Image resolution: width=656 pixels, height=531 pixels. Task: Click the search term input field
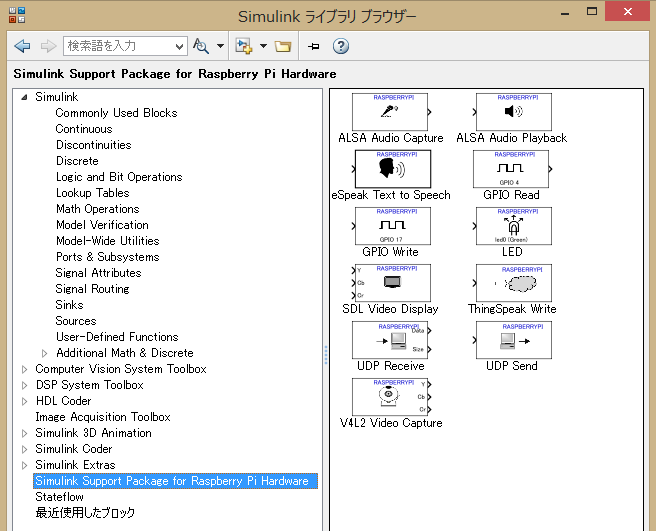(118, 46)
